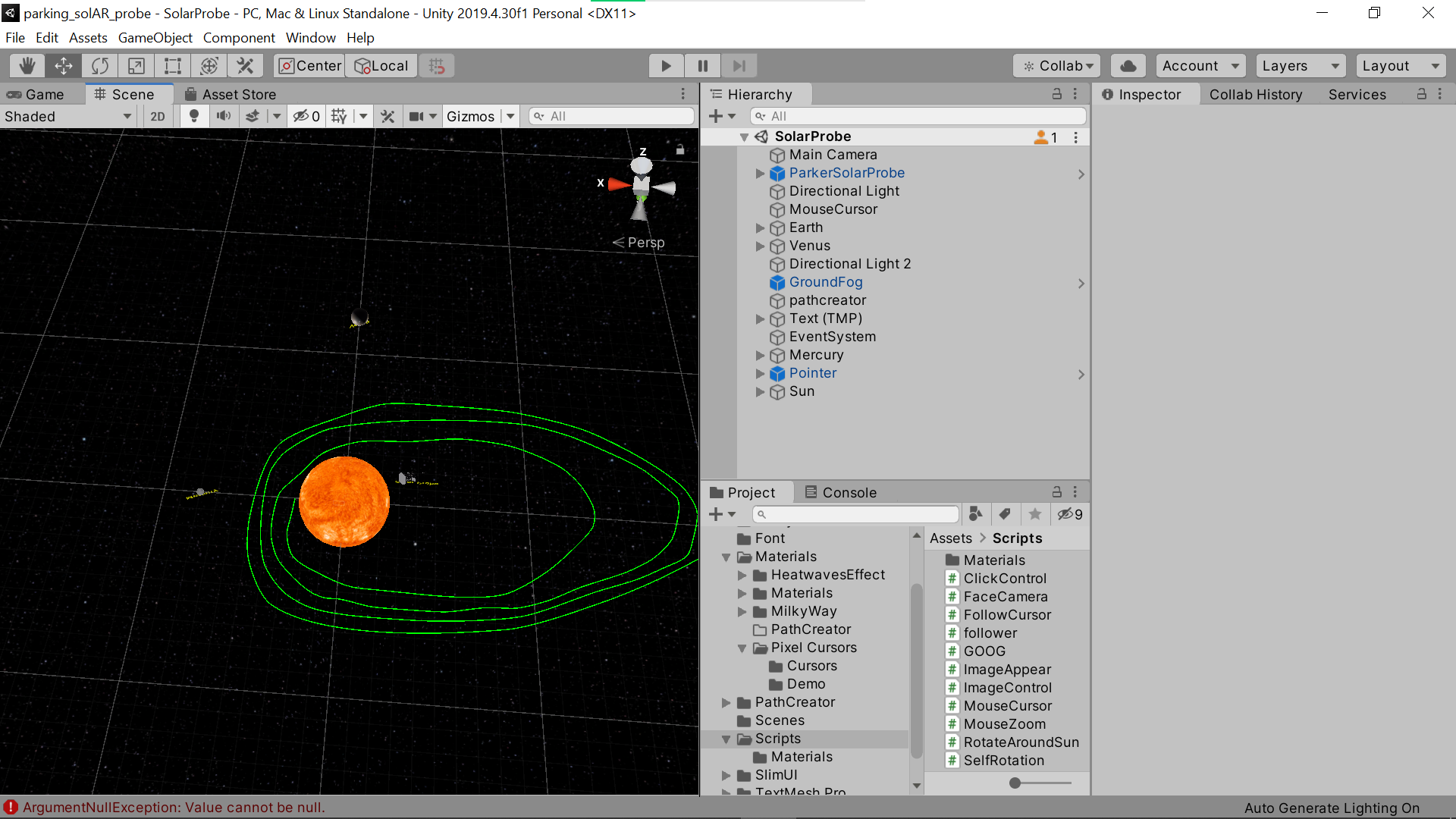Select the Scale tool
This screenshot has height=819, width=1456.
136,66
